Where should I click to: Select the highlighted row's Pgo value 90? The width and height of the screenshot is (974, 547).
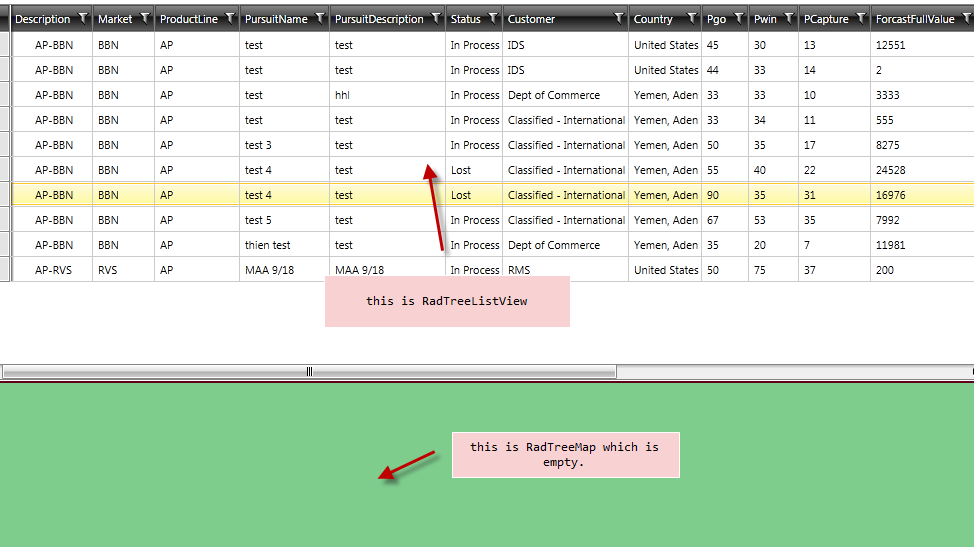click(712, 195)
